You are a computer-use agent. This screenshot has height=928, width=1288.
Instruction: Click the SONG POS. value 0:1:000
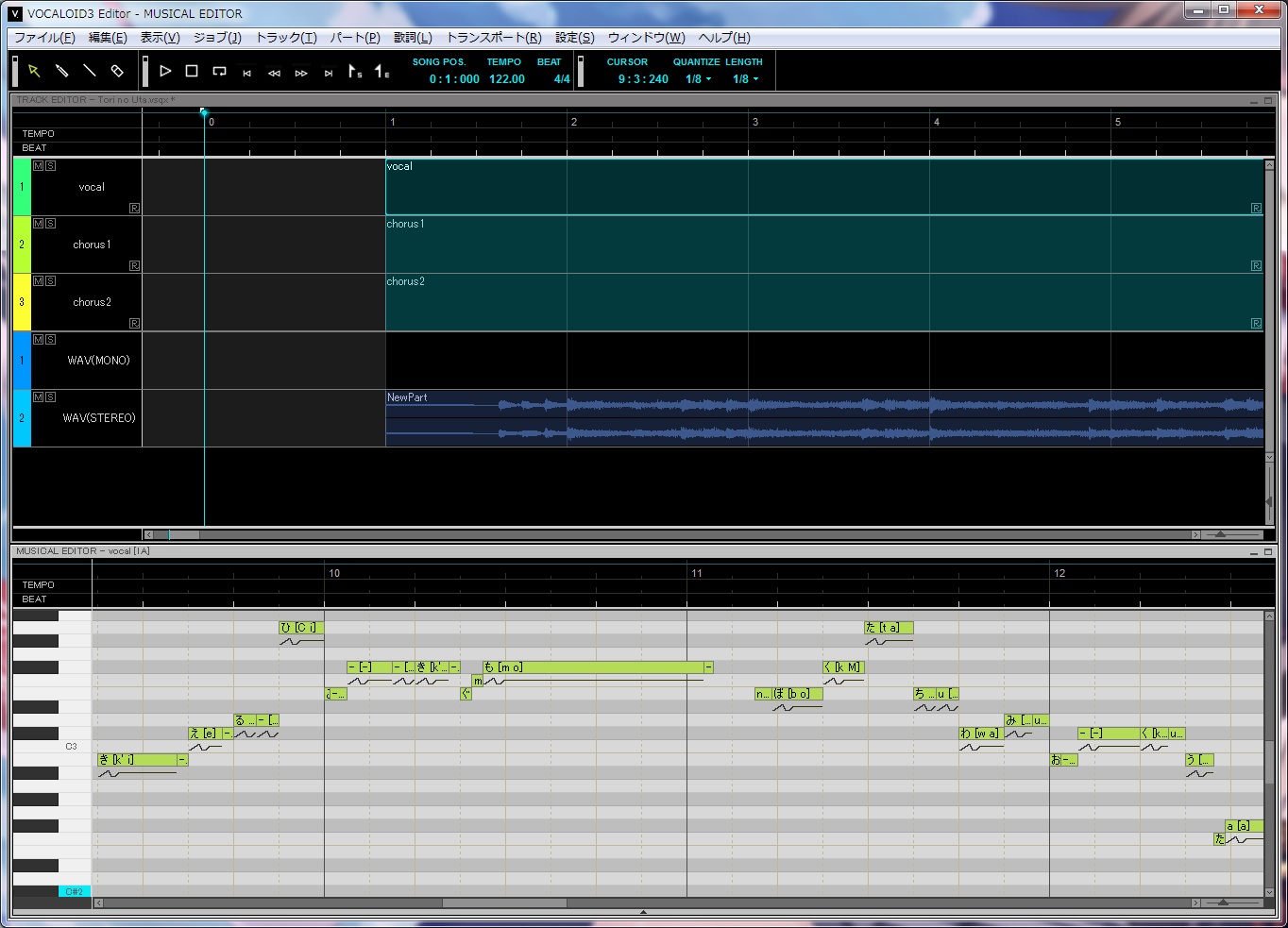click(454, 79)
